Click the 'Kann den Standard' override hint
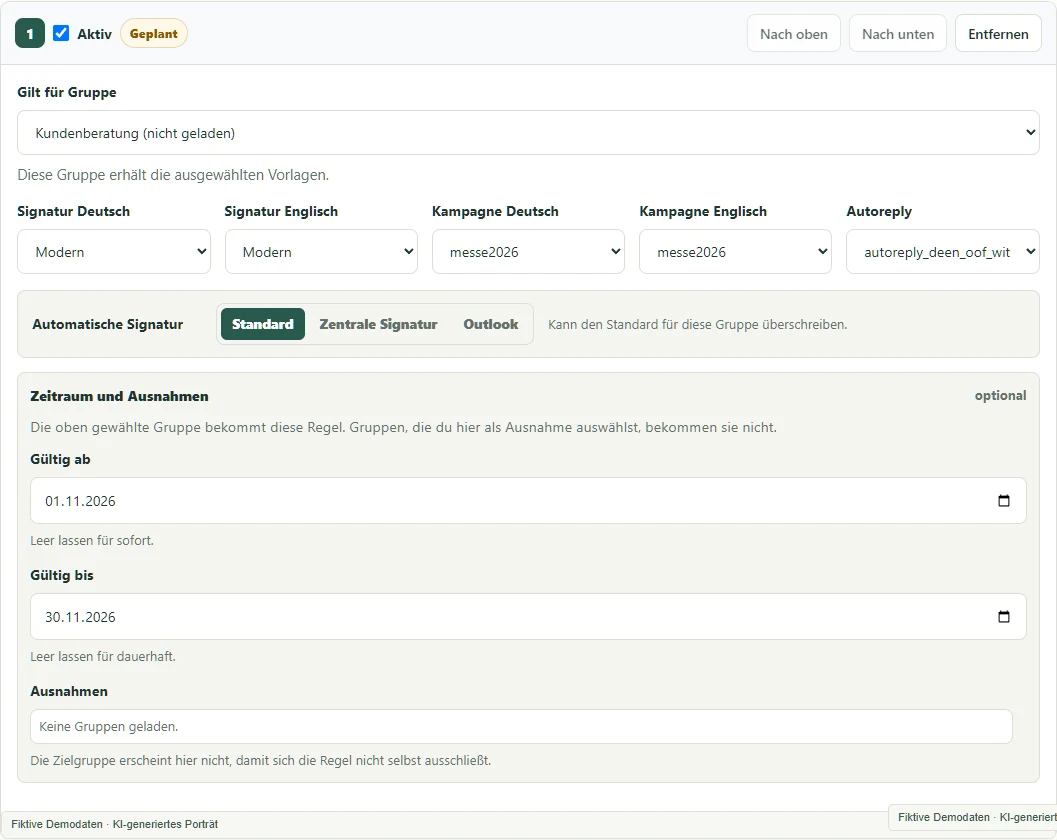The image size is (1057, 840). (x=698, y=324)
